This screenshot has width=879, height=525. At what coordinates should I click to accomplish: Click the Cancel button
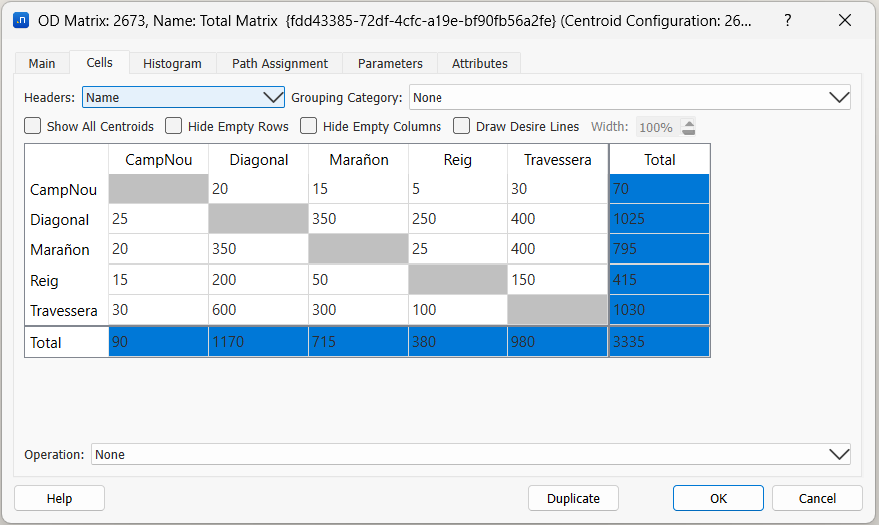817,498
